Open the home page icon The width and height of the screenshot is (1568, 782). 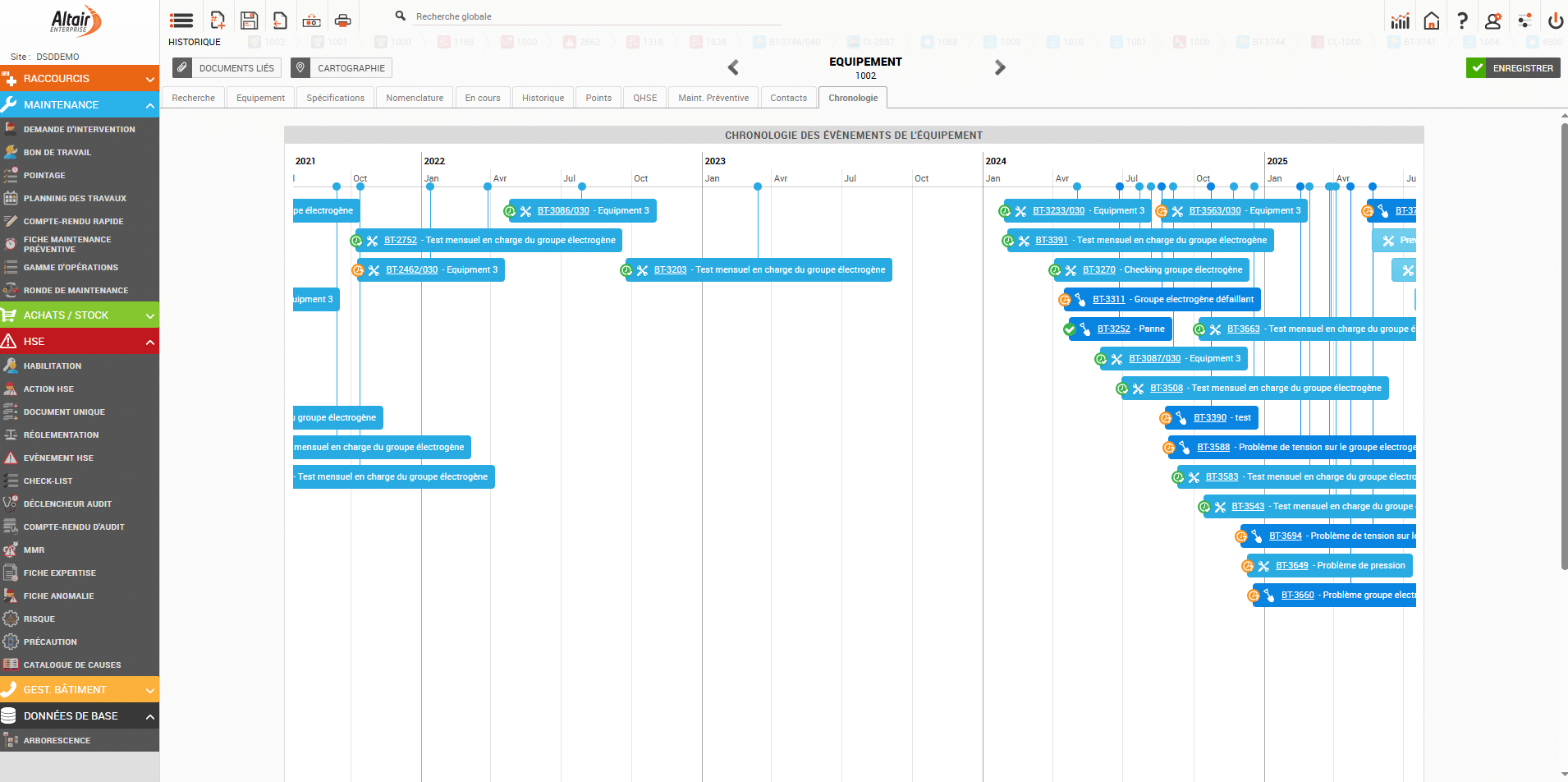point(1431,21)
